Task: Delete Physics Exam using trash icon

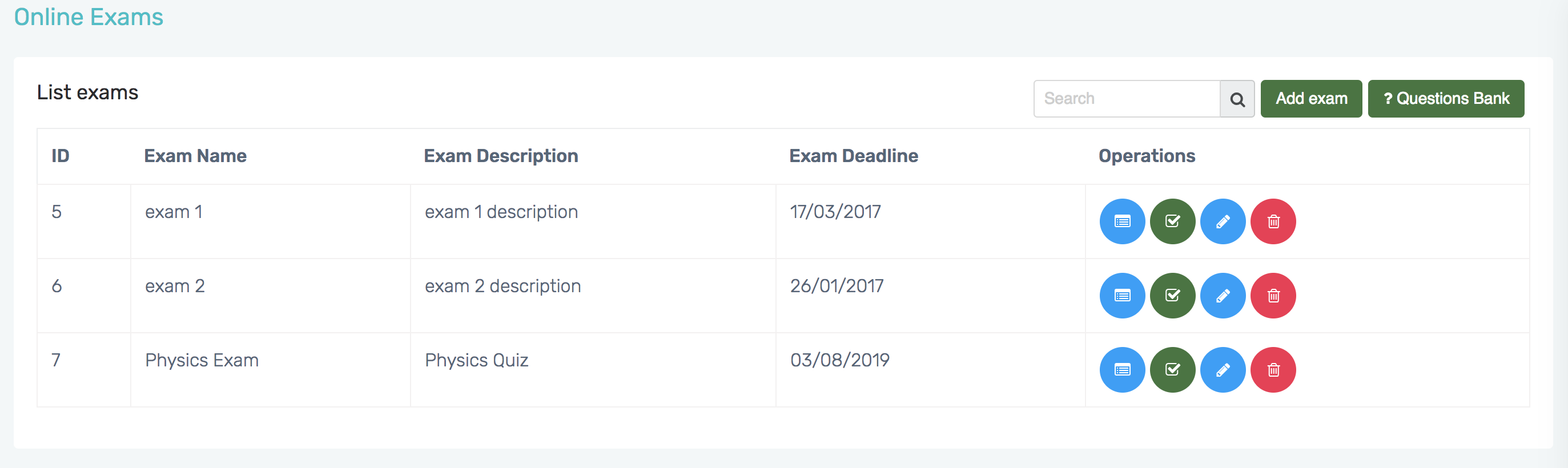Action: pos(1273,370)
